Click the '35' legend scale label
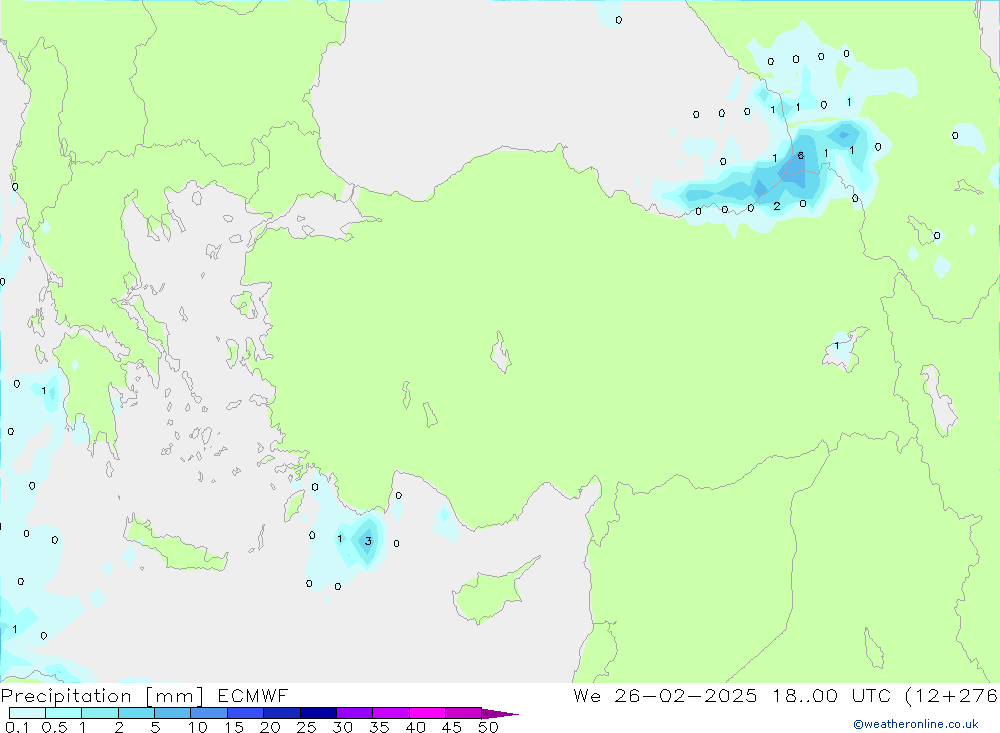Viewport: 1000px width, 733px height. (x=379, y=727)
